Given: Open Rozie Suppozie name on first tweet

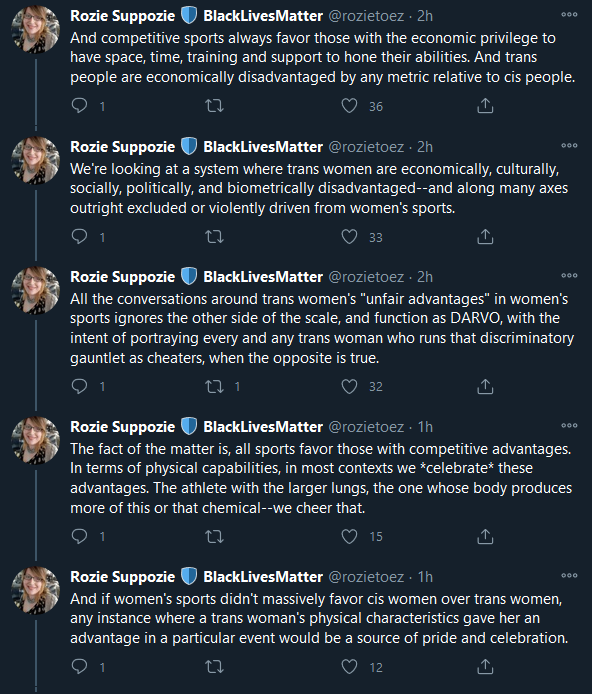Looking at the screenshot, I should click(123, 16).
